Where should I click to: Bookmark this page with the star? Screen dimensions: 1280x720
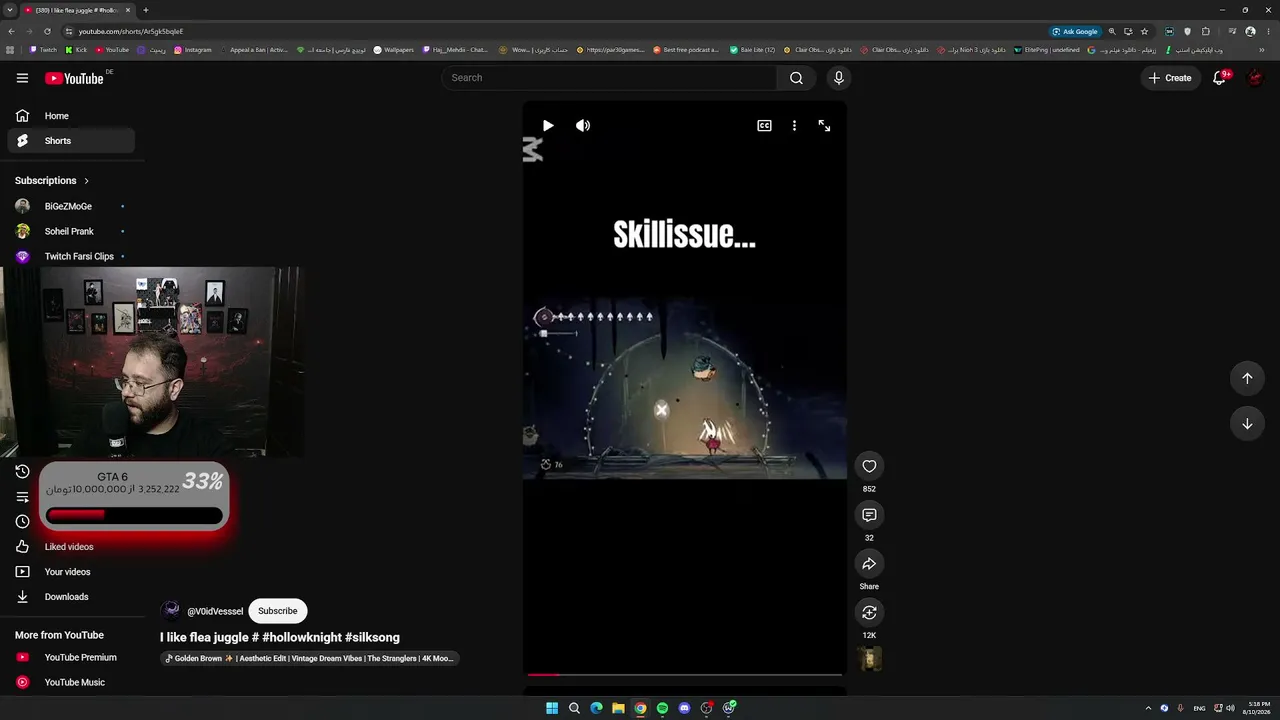click(x=1145, y=31)
